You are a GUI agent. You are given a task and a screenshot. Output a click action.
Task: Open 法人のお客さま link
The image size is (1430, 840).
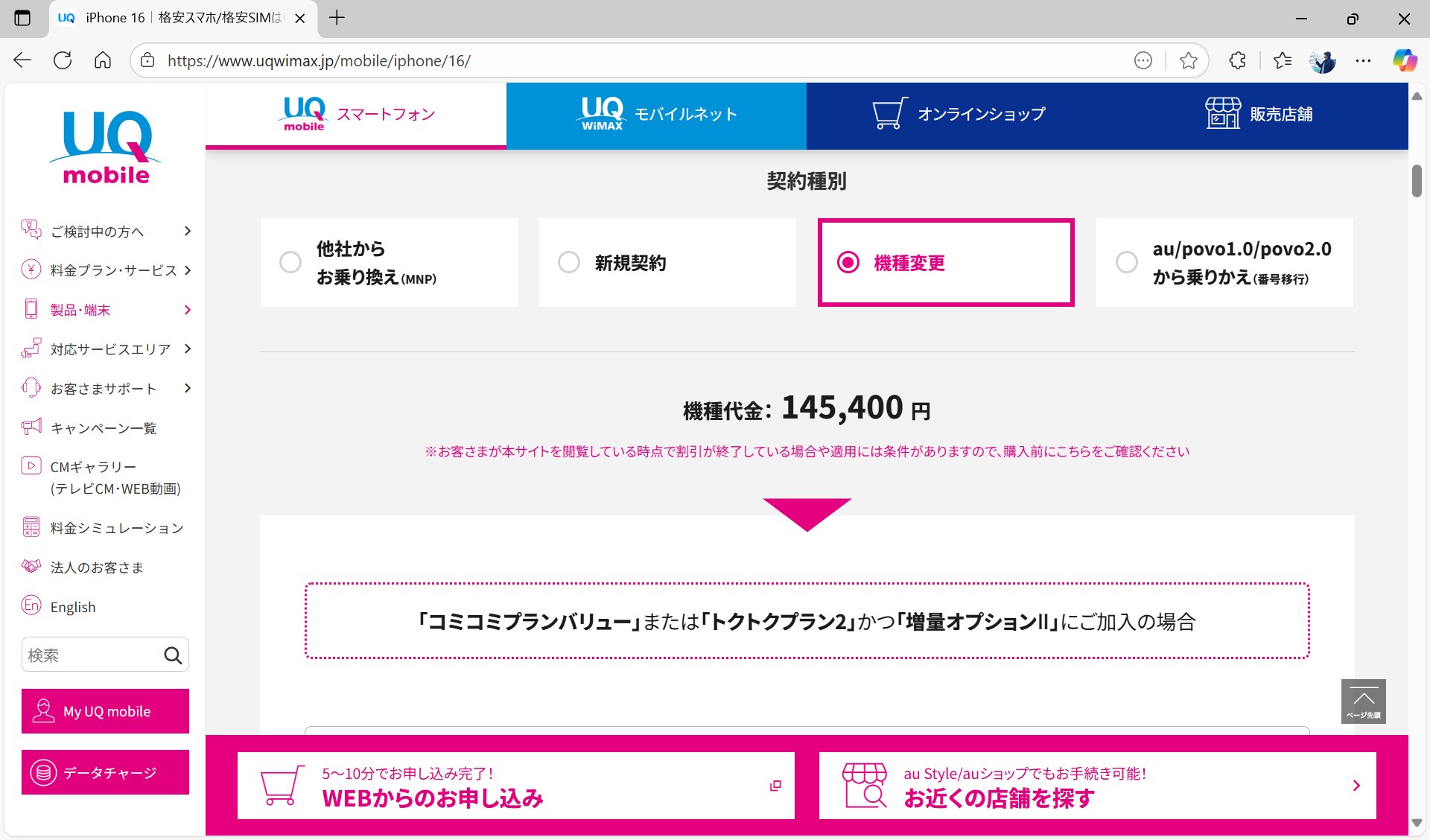(x=97, y=567)
